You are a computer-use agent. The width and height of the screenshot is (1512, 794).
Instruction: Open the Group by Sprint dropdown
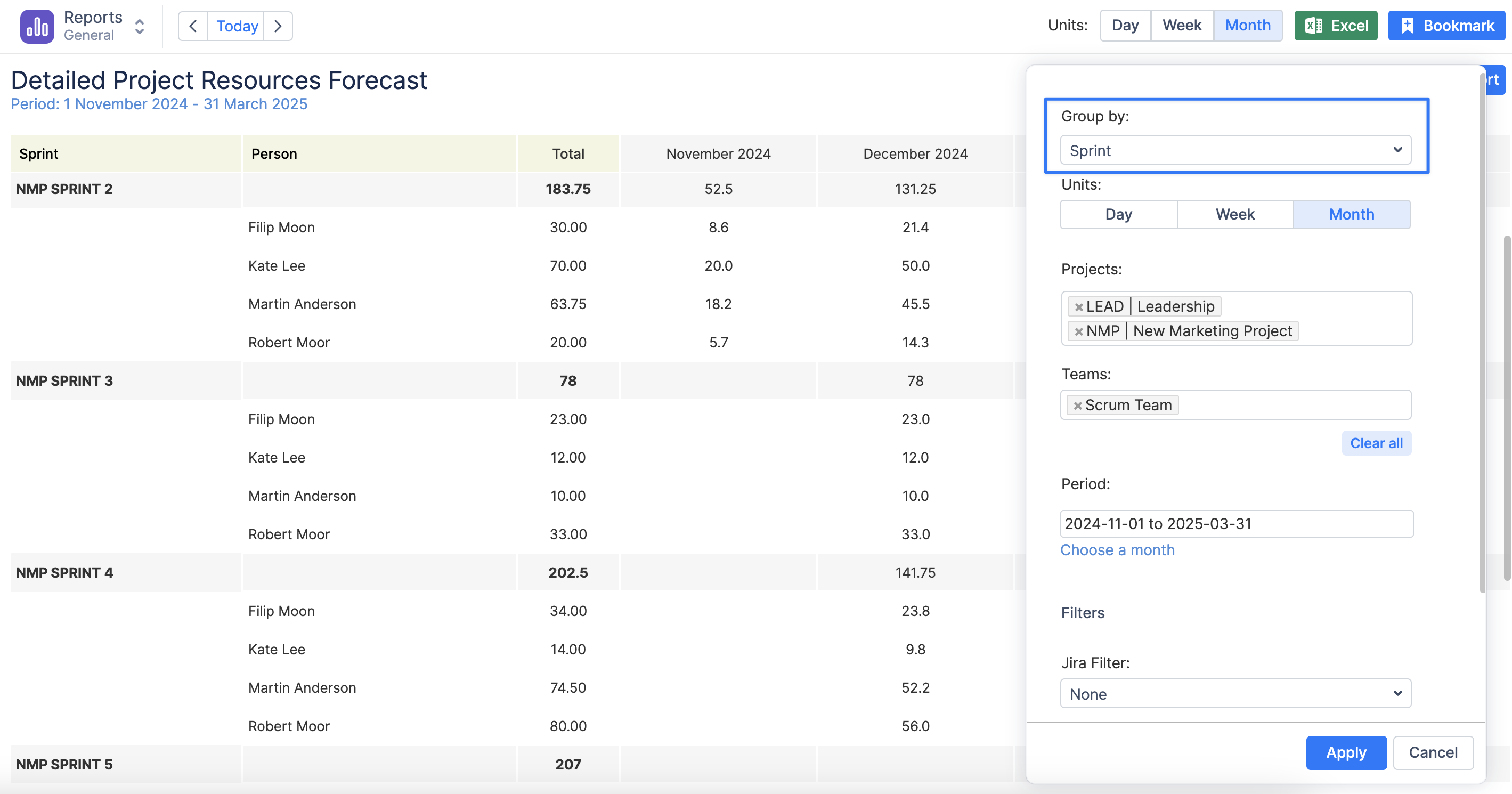(x=1235, y=150)
